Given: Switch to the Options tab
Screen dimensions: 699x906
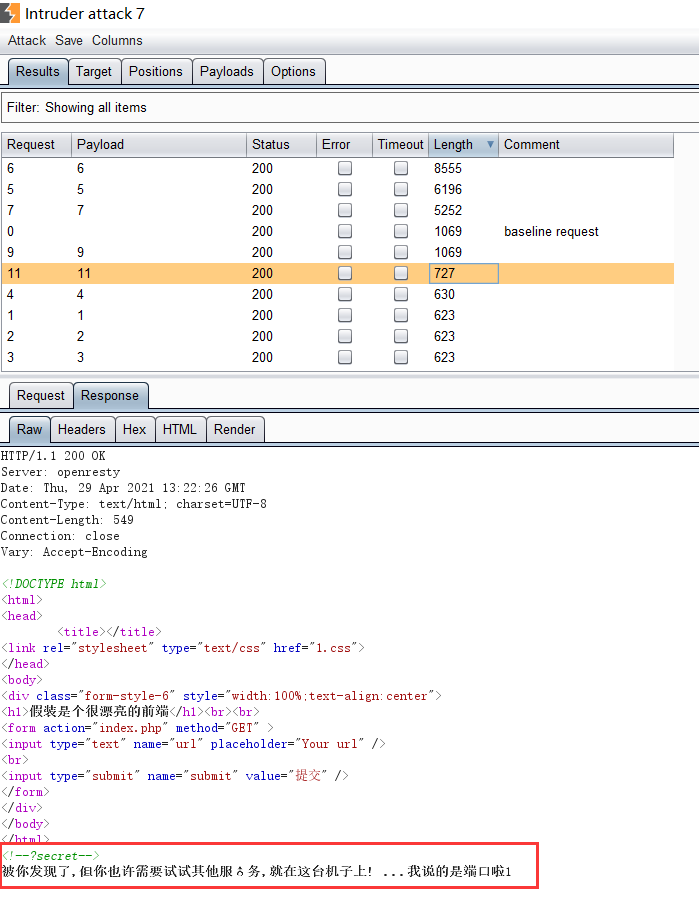Looking at the screenshot, I should click(x=293, y=72).
